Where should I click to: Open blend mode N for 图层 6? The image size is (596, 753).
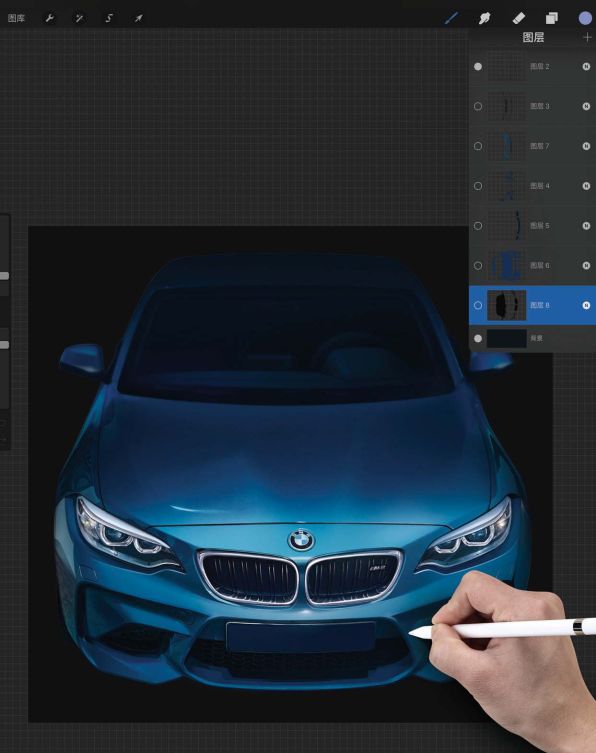click(x=586, y=266)
